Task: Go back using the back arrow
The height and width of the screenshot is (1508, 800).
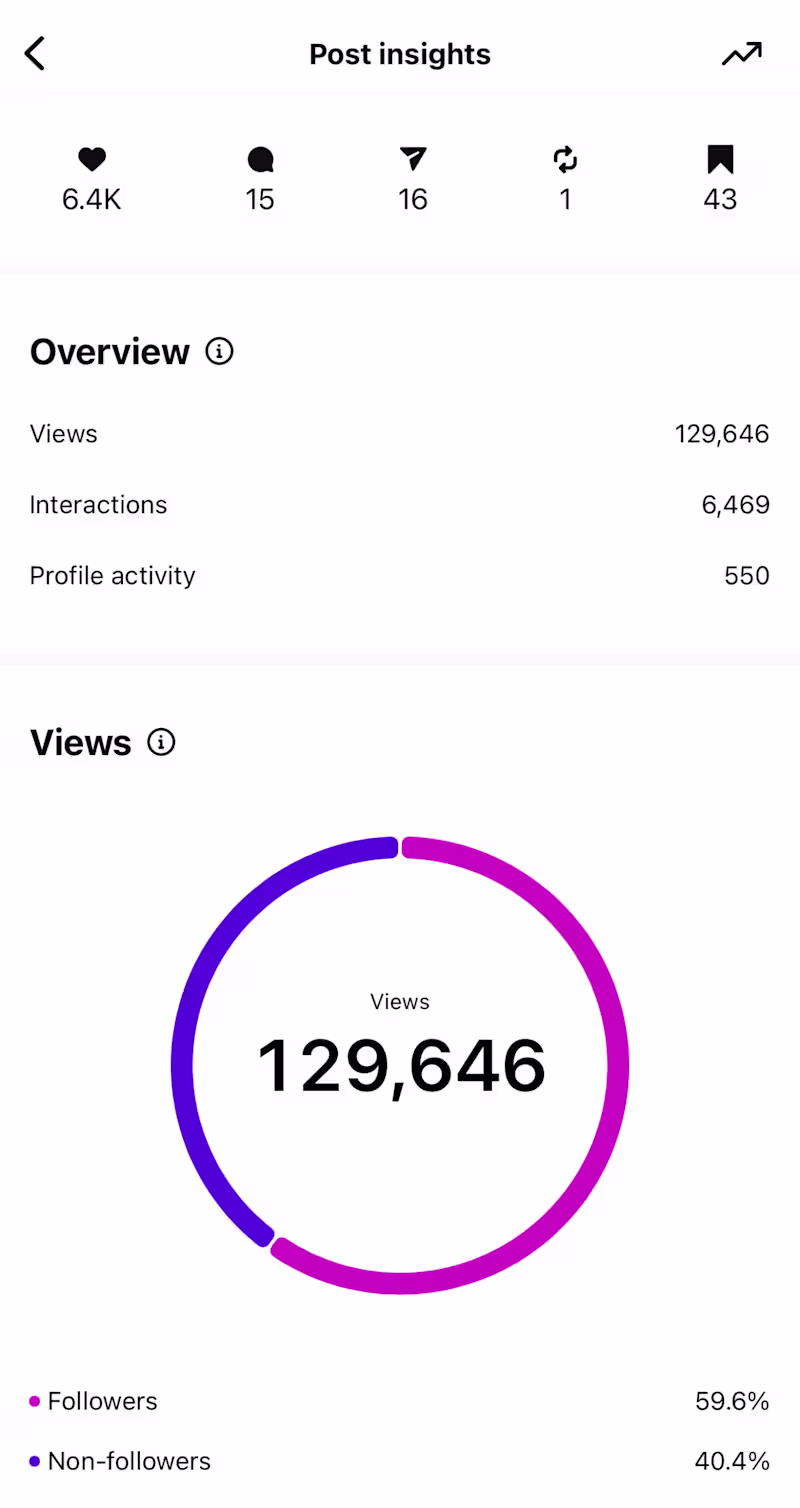Action: pyautogui.click(x=35, y=53)
